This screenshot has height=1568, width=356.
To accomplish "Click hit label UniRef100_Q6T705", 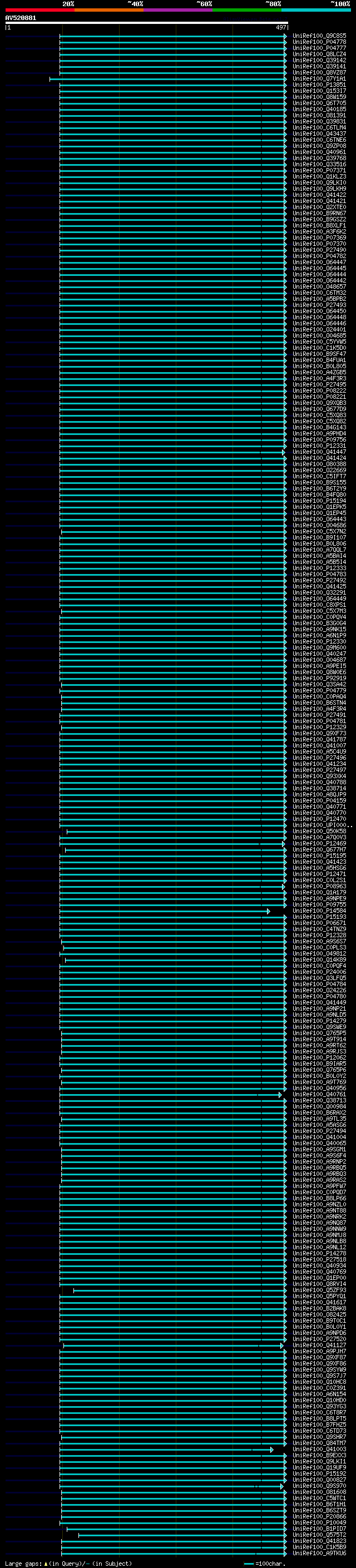I will tap(319, 103).
